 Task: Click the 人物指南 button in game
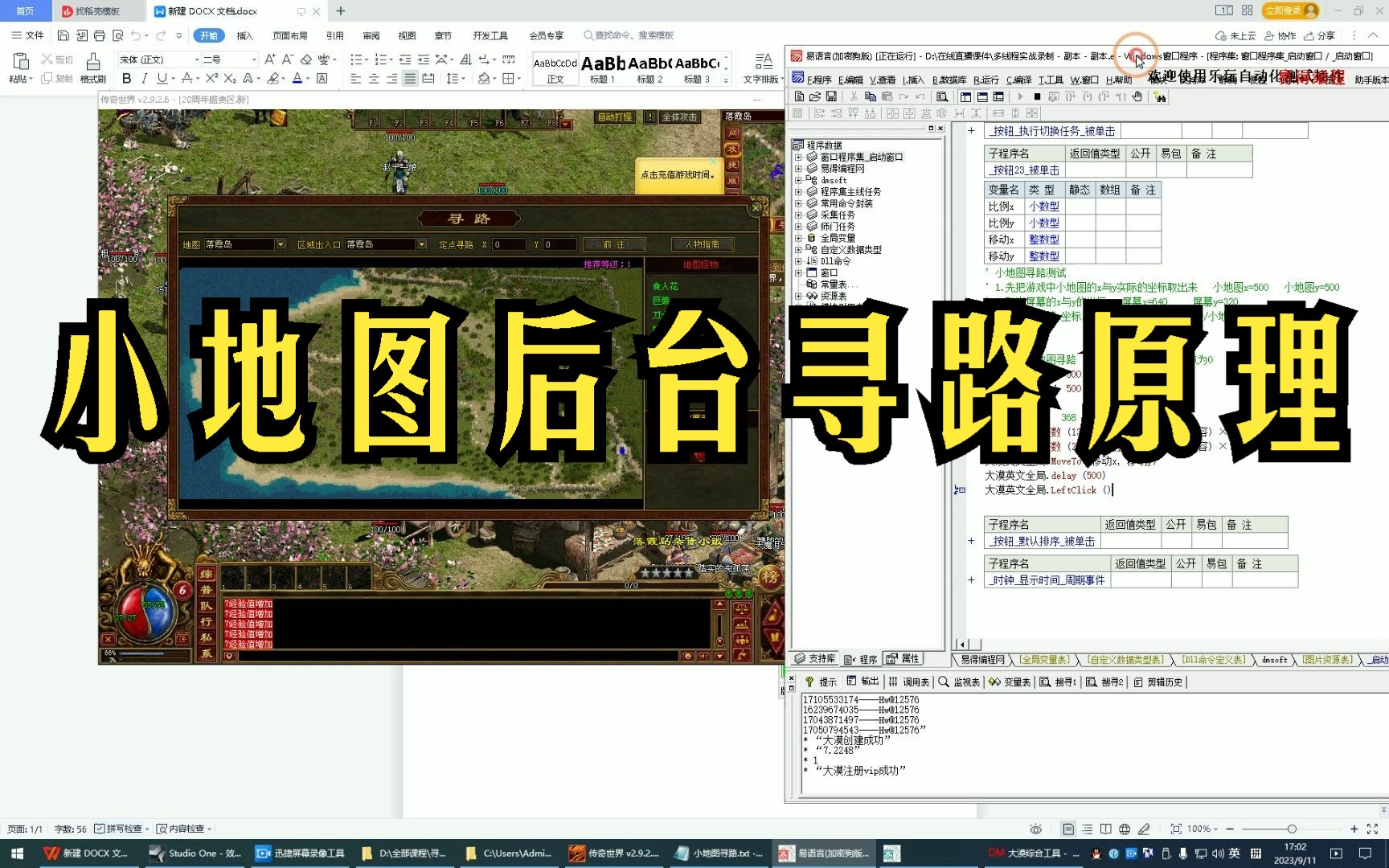pyautogui.click(x=703, y=244)
